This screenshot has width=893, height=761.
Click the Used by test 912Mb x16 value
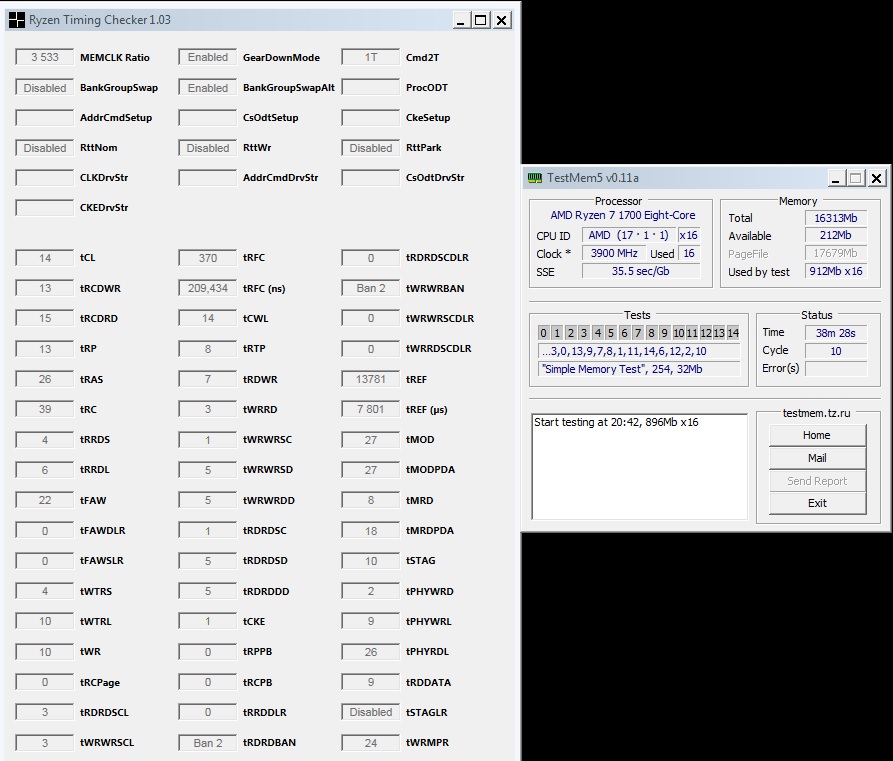(835, 271)
